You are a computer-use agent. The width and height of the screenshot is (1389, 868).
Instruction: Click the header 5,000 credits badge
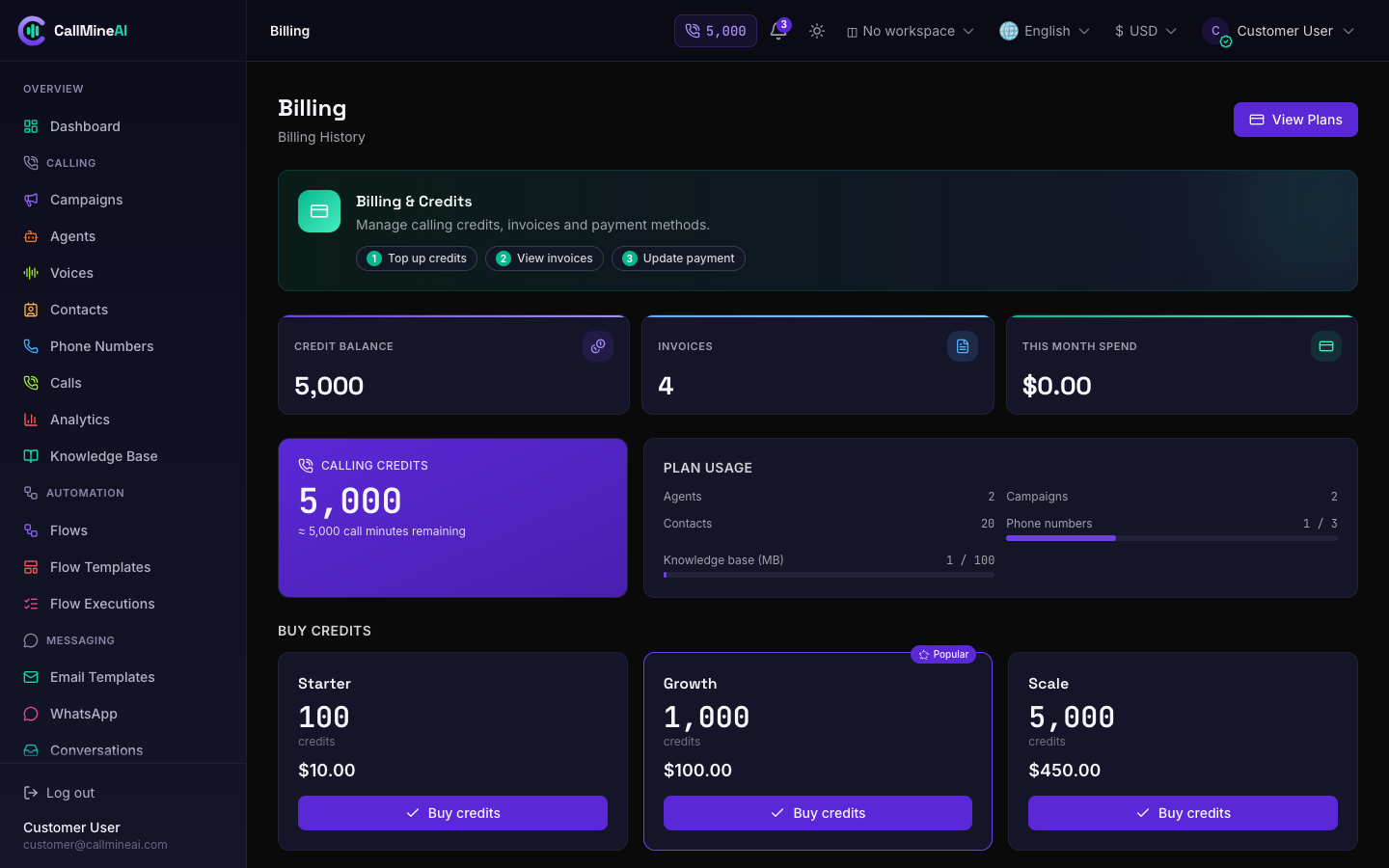coord(716,31)
